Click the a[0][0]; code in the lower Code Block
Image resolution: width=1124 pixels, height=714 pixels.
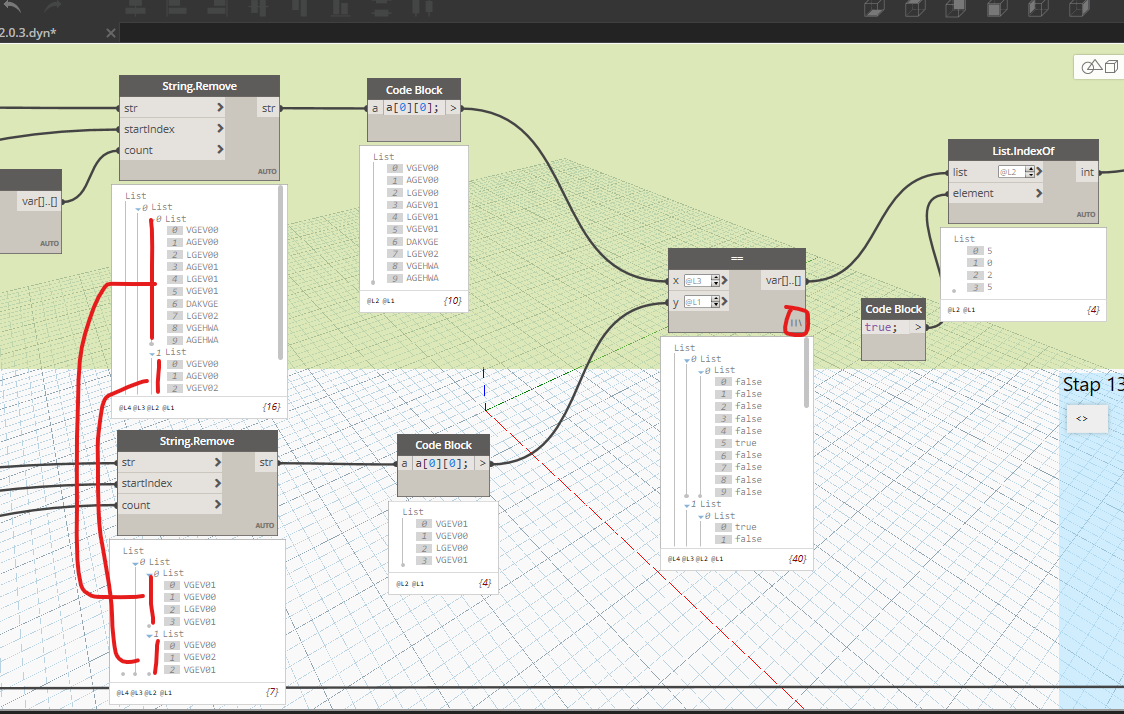click(x=442, y=463)
